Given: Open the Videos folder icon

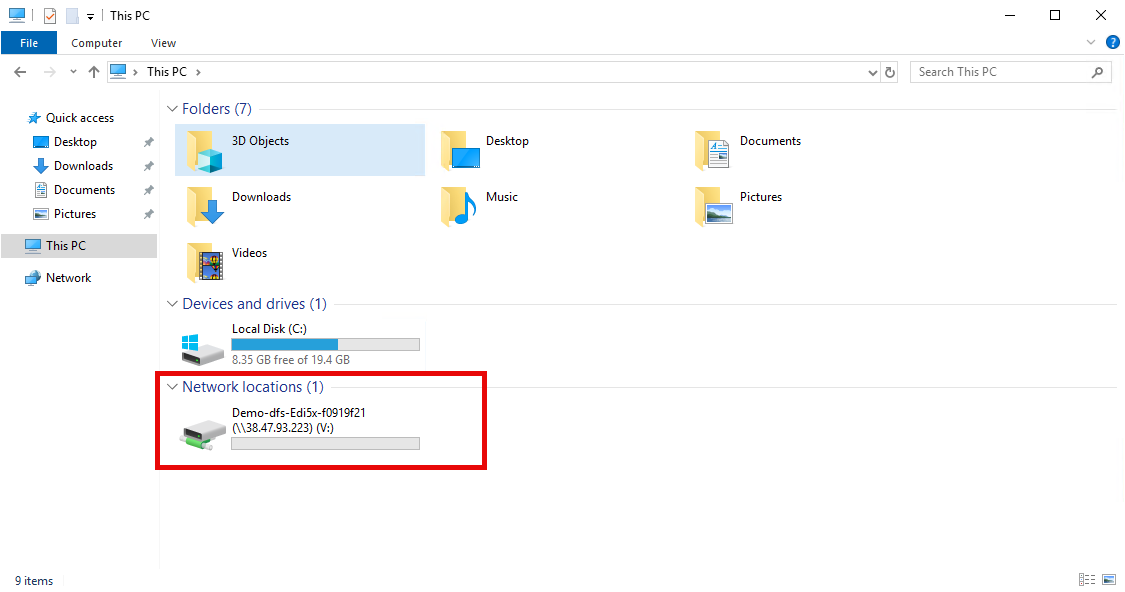Looking at the screenshot, I should point(205,262).
